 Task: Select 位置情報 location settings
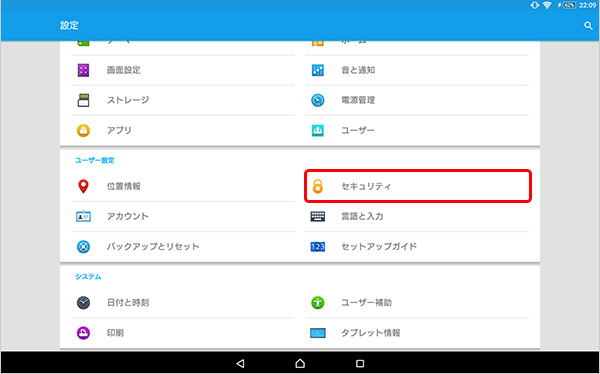183,186
